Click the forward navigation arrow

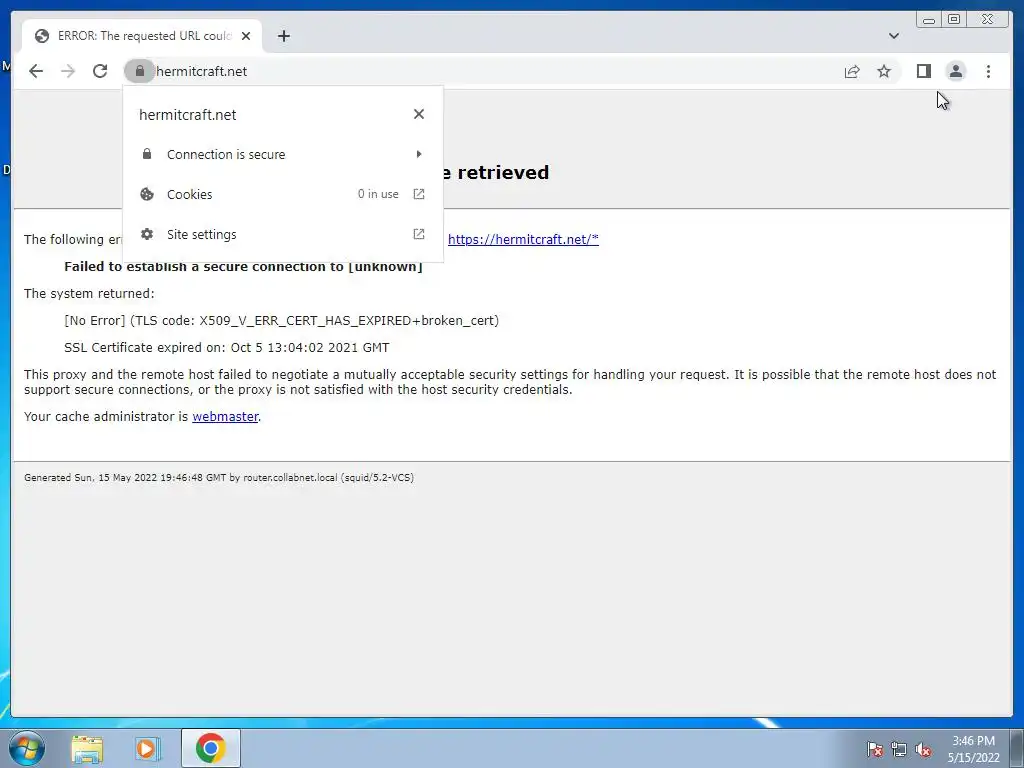(x=68, y=71)
